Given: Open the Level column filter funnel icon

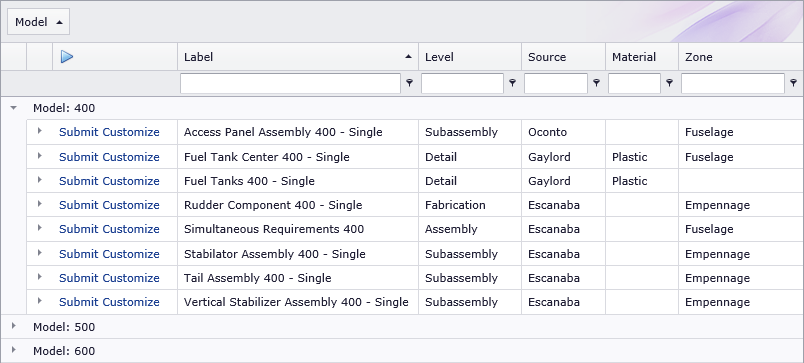Looking at the screenshot, I should [x=512, y=83].
